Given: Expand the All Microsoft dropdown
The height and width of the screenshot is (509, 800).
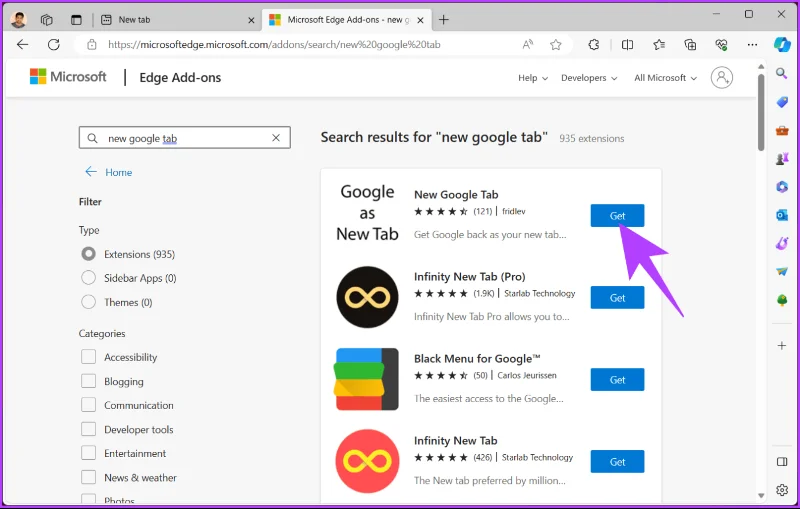Looking at the screenshot, I should [665, 78].
